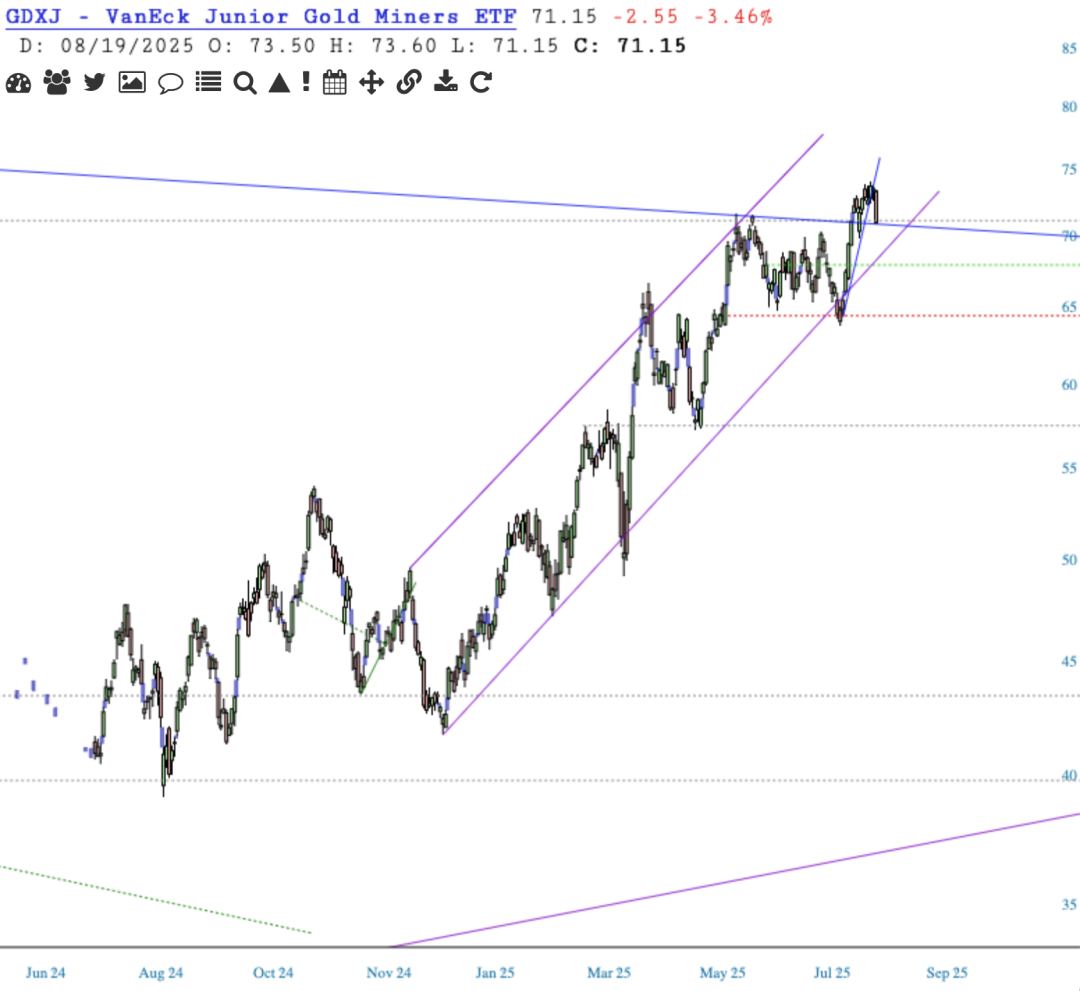Screen dimensions: 1080x991
Task: Click the date D: 08/19/2025
Action: [107, 46]
